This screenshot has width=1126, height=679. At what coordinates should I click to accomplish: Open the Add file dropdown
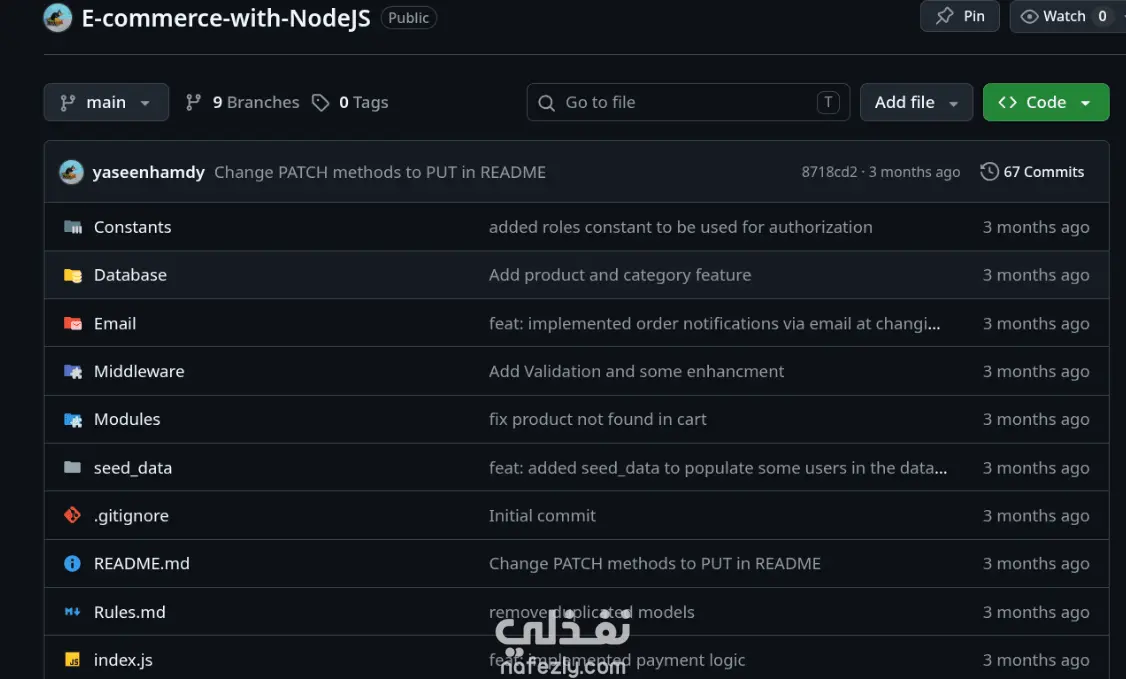pos(916,102)
